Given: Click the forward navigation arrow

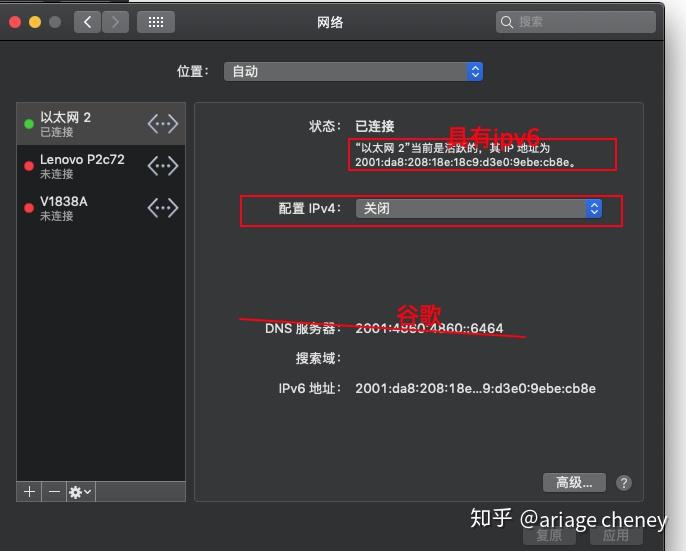Looking at the screenshot, I should (114, 21).
